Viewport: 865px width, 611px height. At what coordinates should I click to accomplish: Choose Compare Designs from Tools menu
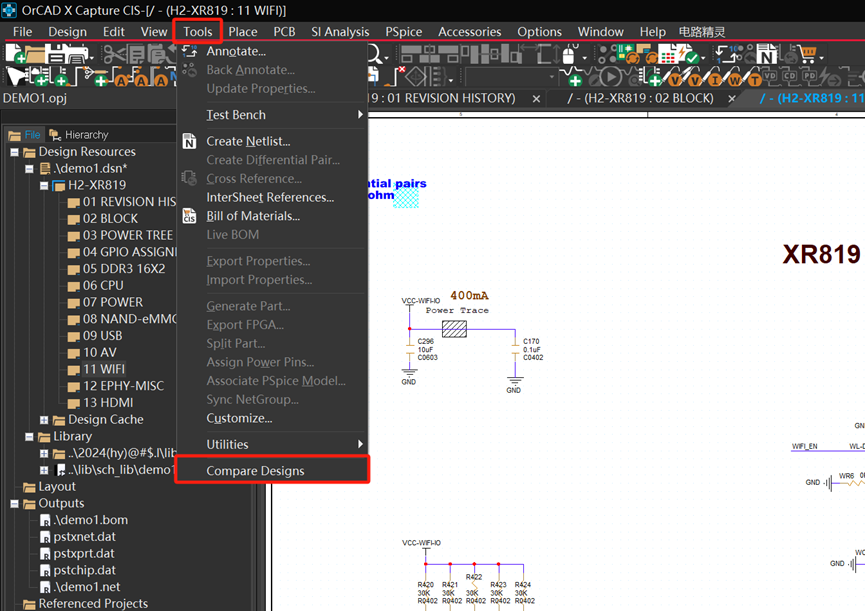pos(273,470)
